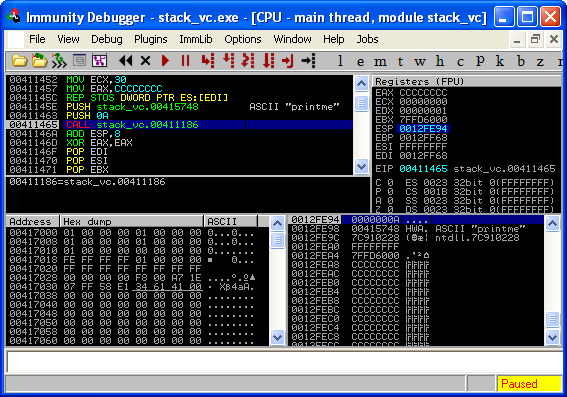
Task: Click the command input field
Action: coord(284,362)
